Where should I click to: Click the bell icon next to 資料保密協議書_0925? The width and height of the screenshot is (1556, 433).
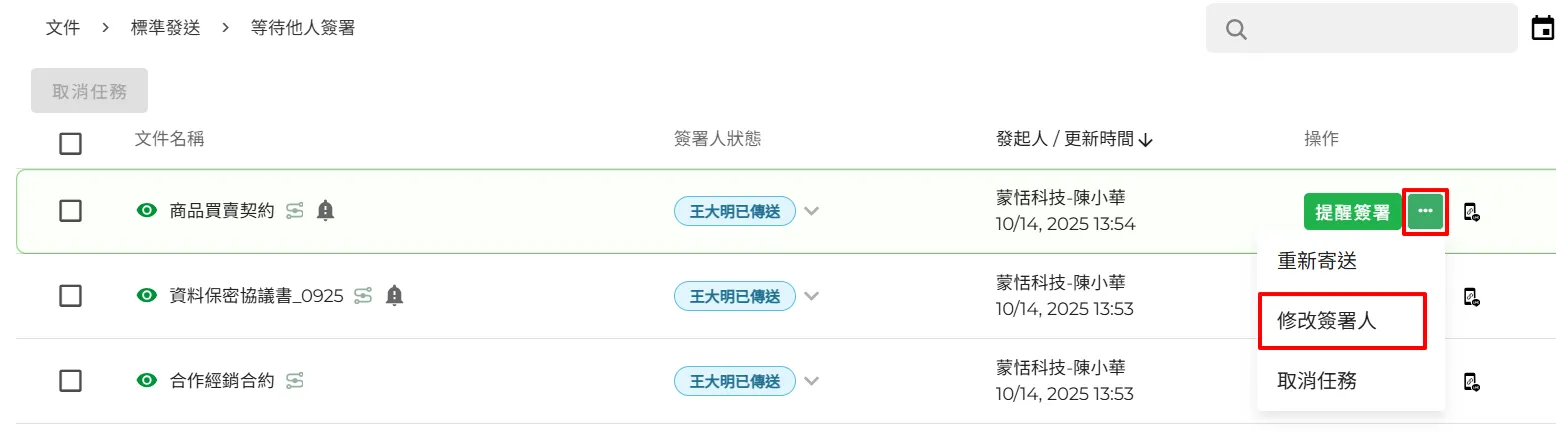pyautogui.click(x=394, y=296)
